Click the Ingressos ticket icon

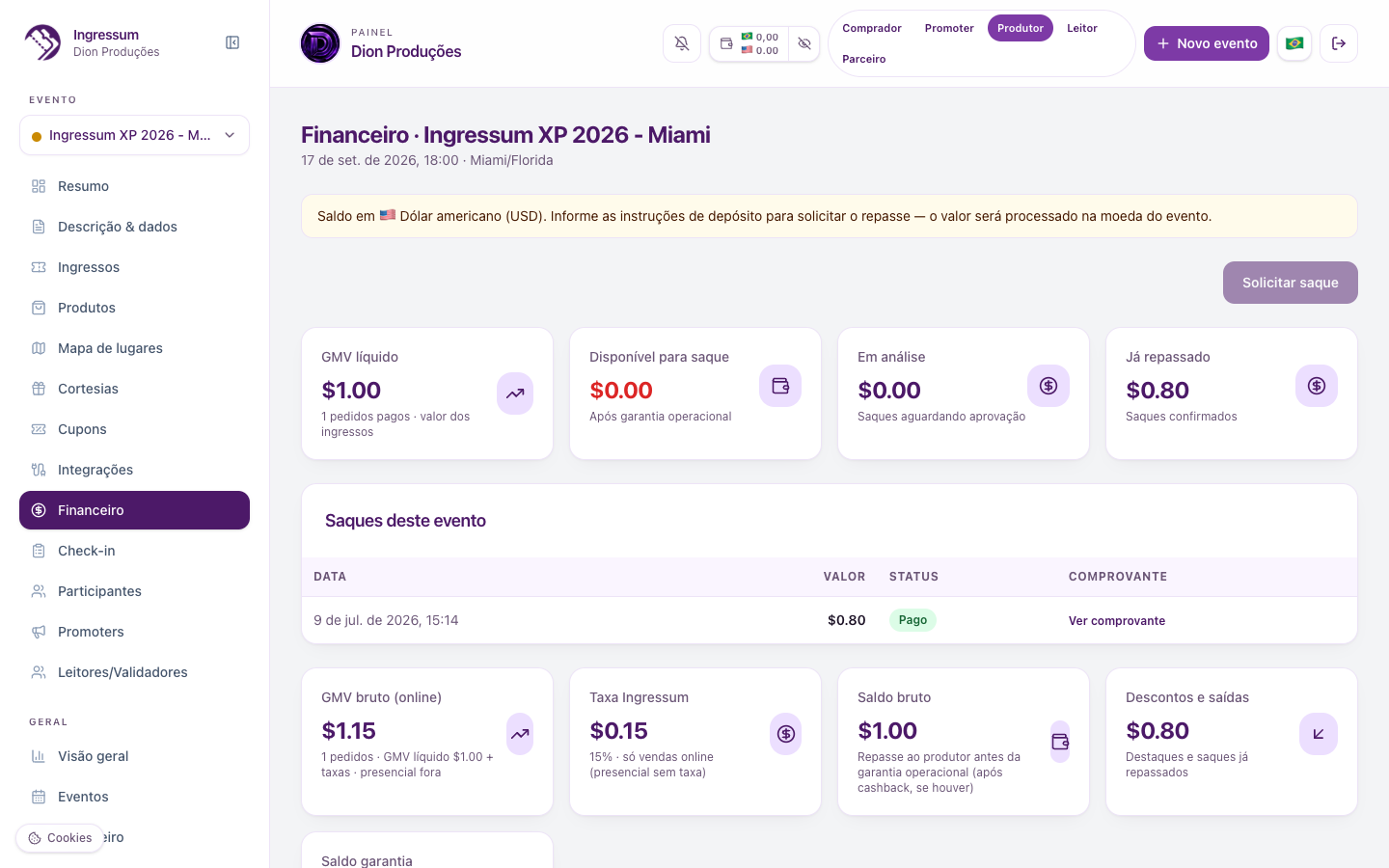point(39,267)
